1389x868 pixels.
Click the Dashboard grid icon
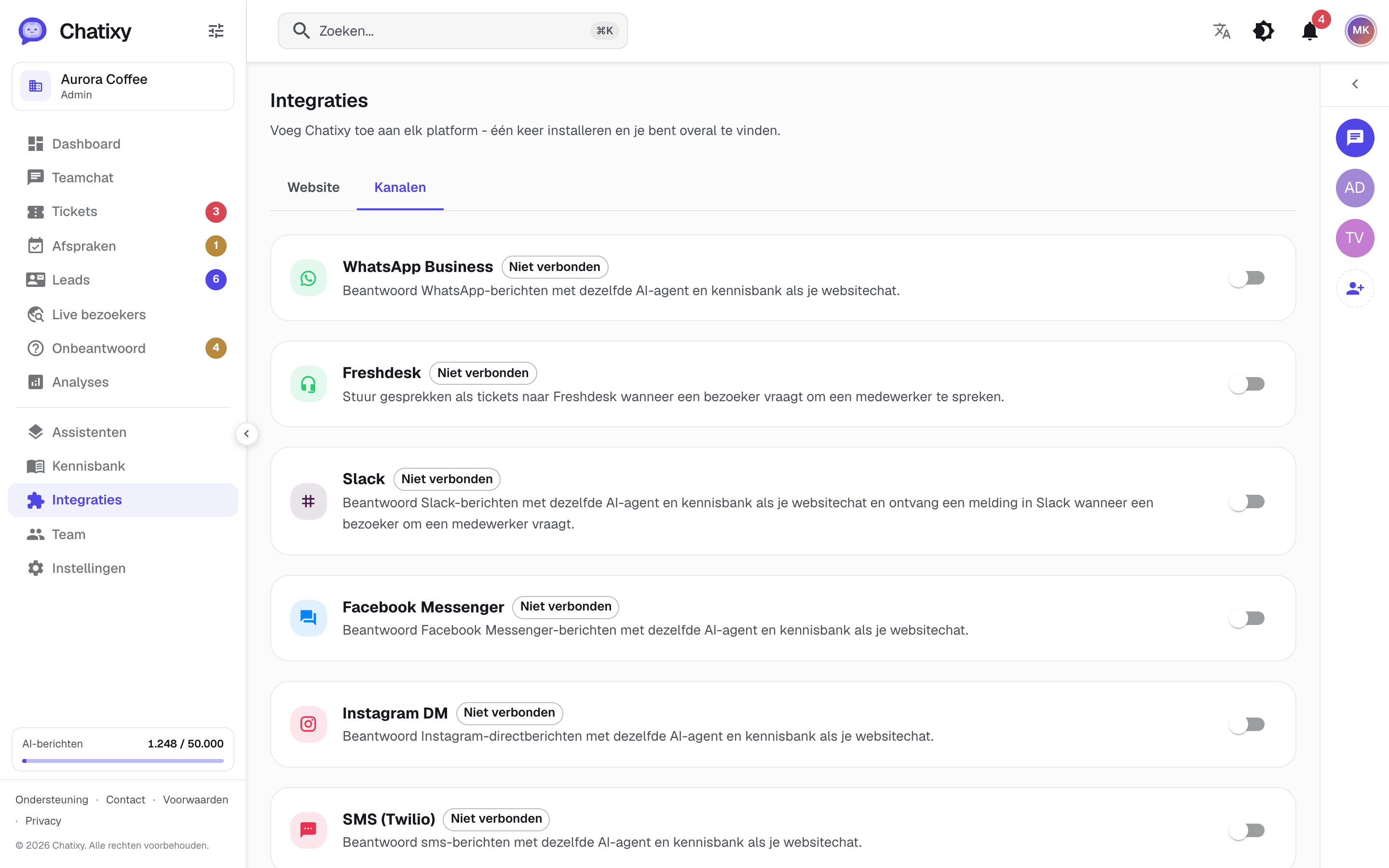click(x=36, y=144)
